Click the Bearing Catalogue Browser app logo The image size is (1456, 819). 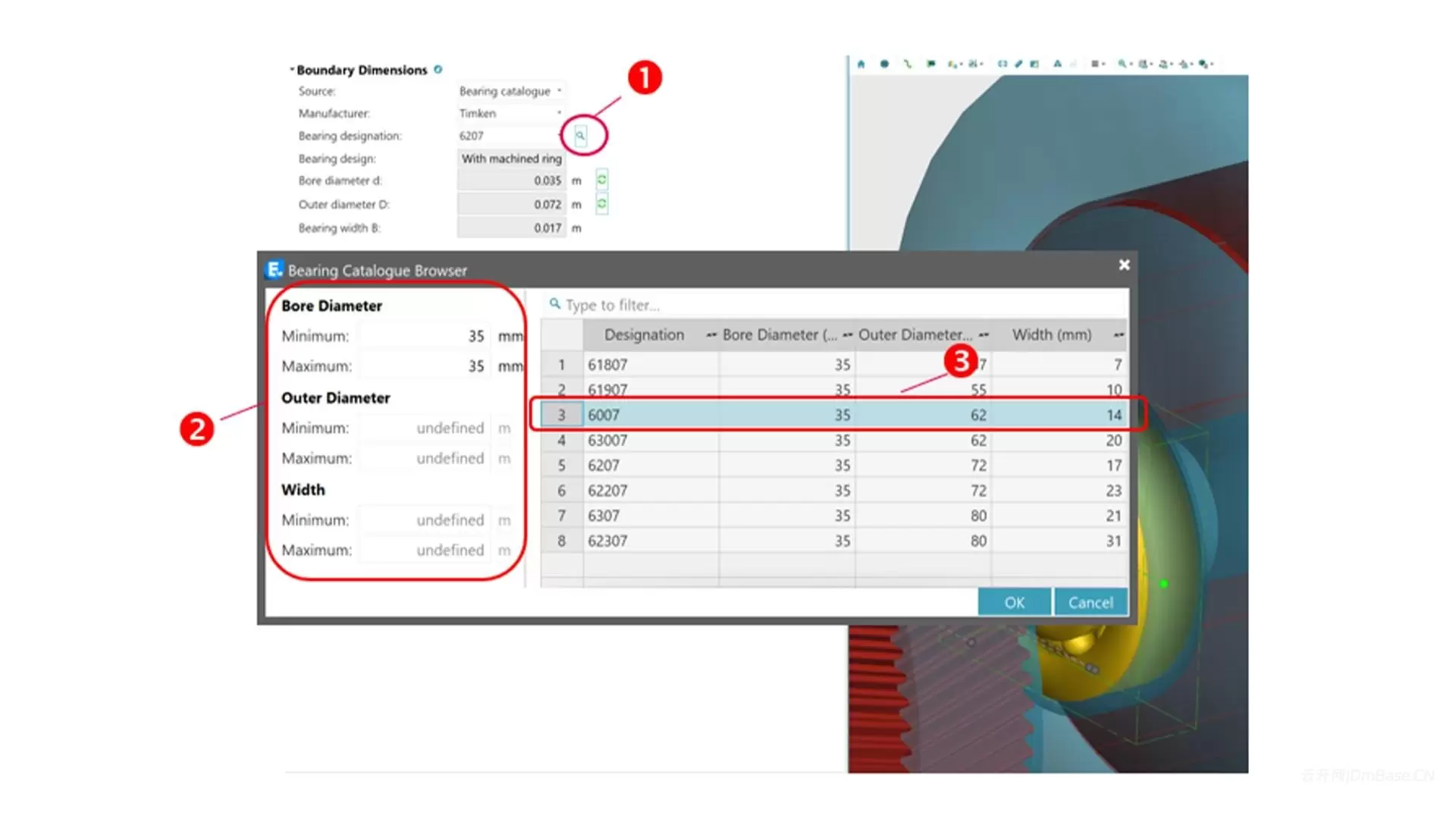pyautogui.click(x=275, y=269)
